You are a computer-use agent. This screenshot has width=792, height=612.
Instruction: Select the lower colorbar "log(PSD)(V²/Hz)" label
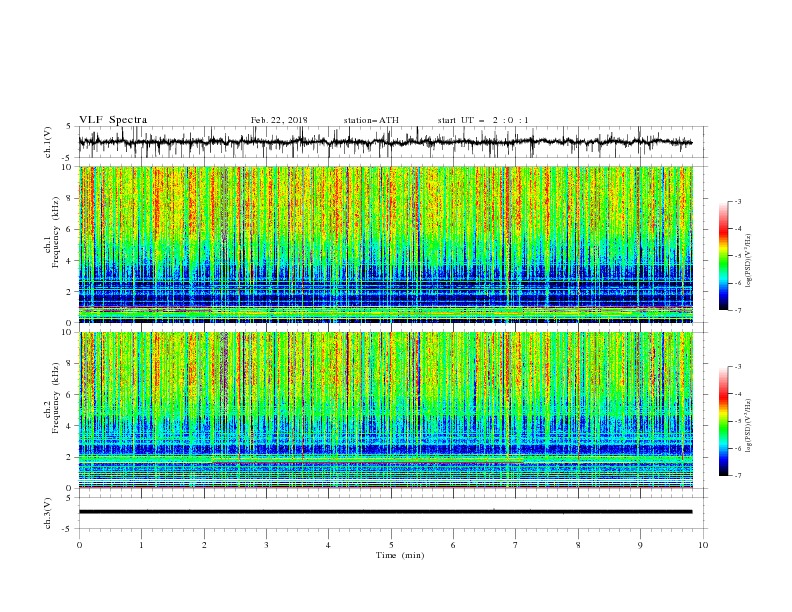[748, 426]
